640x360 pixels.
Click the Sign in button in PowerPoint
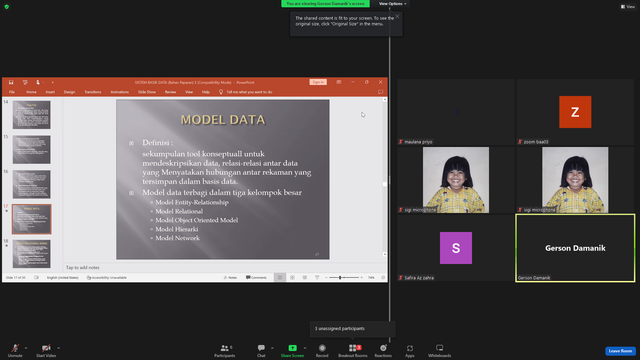click(318, 82)
